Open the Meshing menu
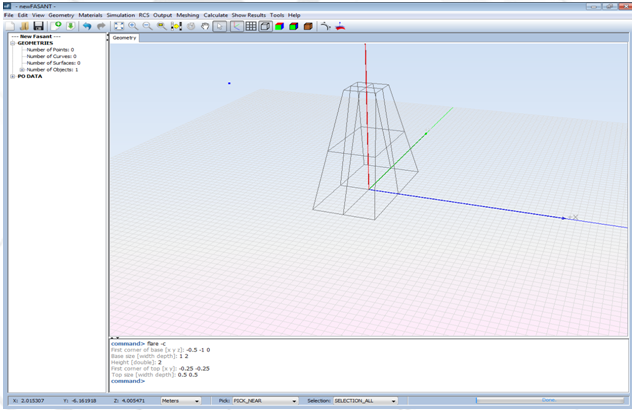Screen dimensions: 632x410 tap(187, 15)
